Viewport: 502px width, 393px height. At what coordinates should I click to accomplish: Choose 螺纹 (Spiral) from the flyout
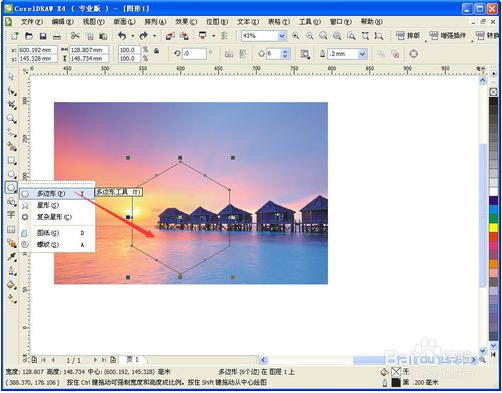[57, 245]
